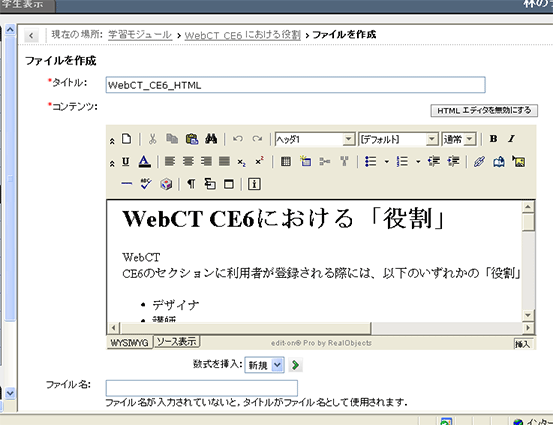Open the font color tool
This screenshot has height=425, width=553.
(145, 162)
